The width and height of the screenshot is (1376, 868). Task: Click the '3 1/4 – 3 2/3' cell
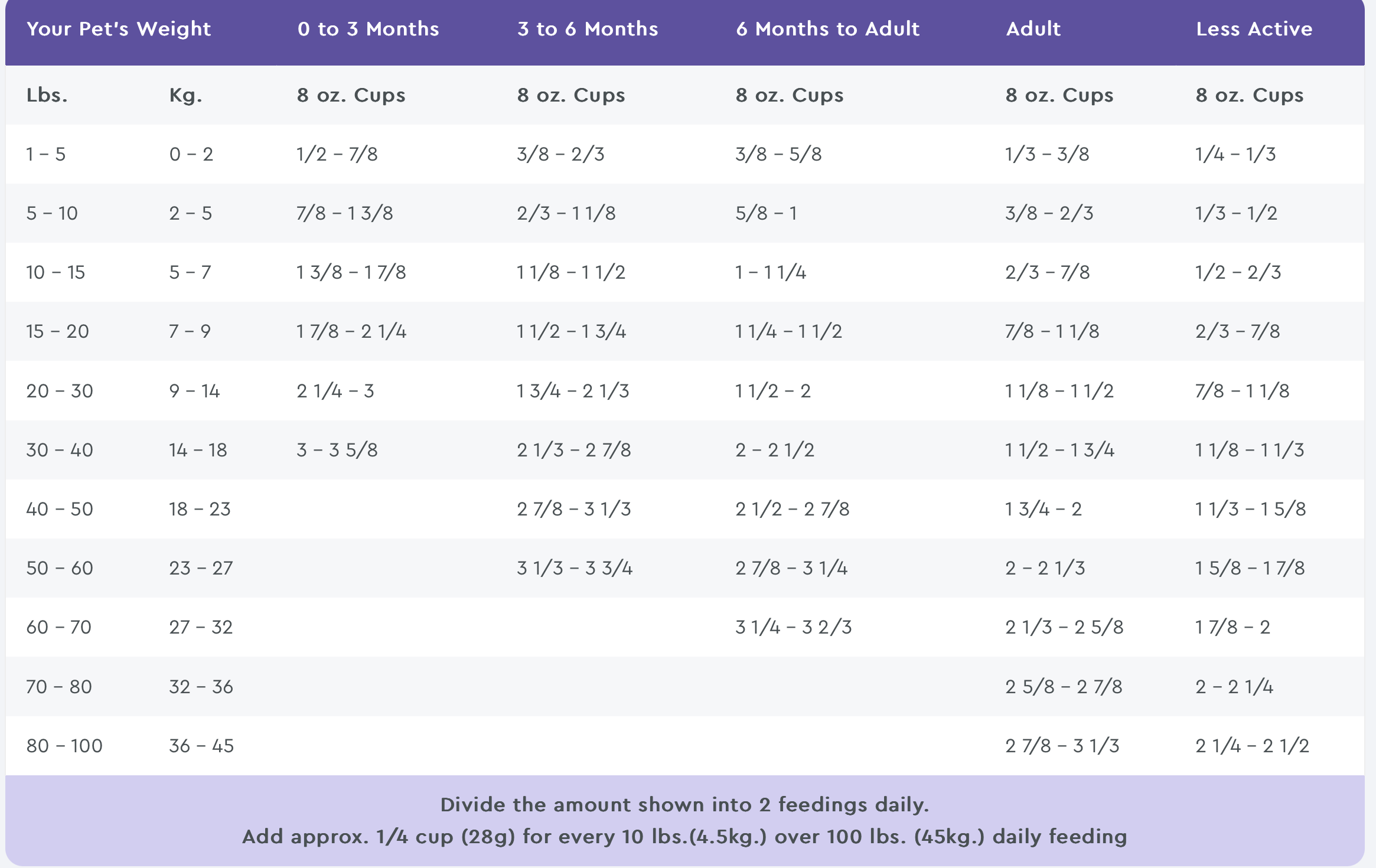coord(794,627)
